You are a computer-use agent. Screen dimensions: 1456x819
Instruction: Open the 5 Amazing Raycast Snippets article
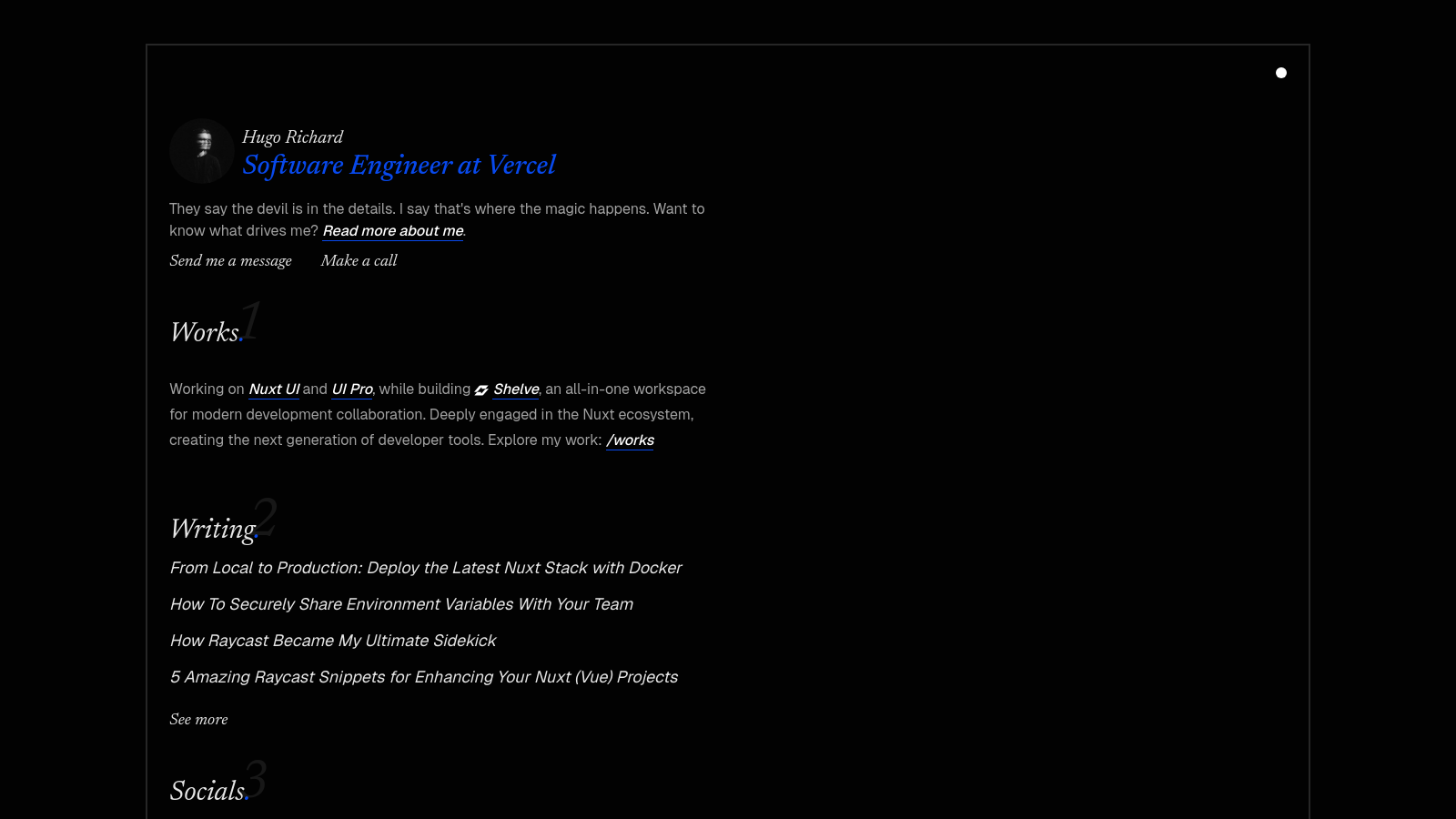[423, 677]
